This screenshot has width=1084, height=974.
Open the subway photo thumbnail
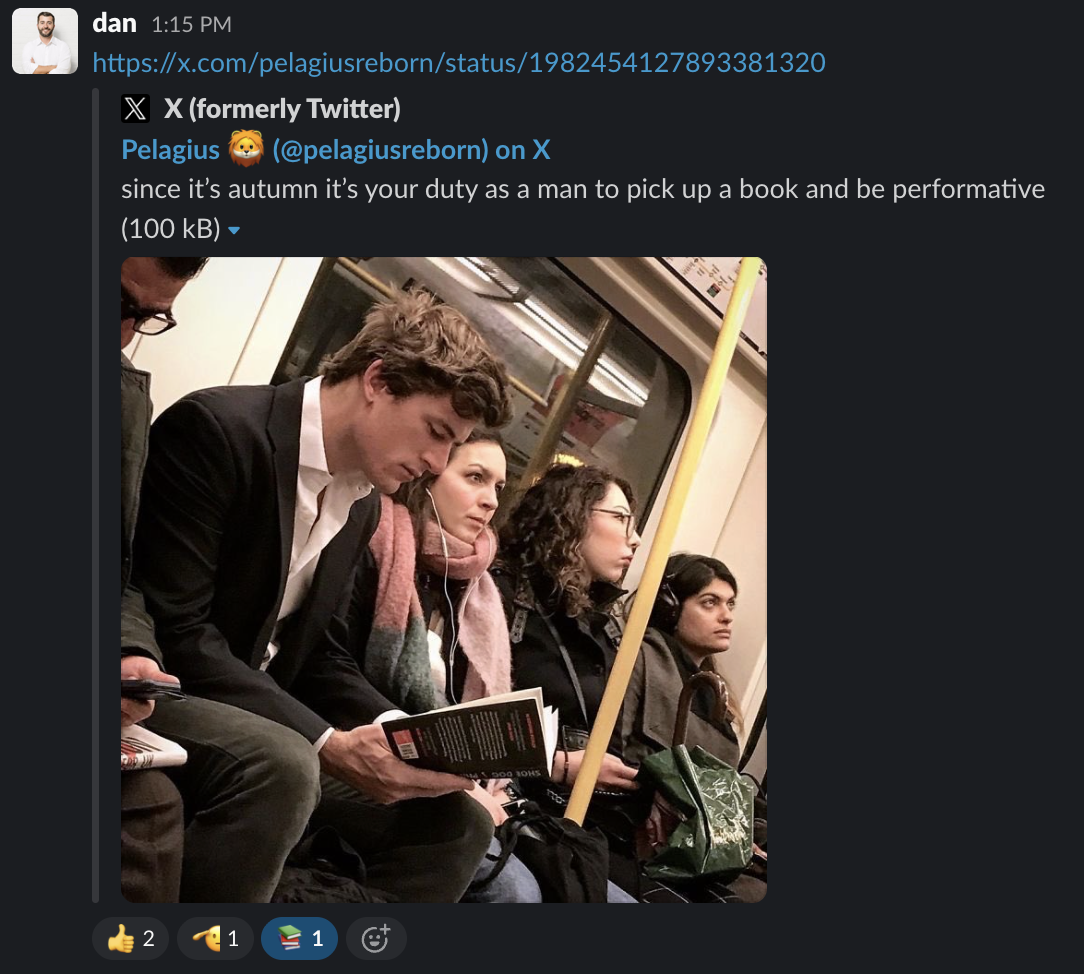click(443, 580)
